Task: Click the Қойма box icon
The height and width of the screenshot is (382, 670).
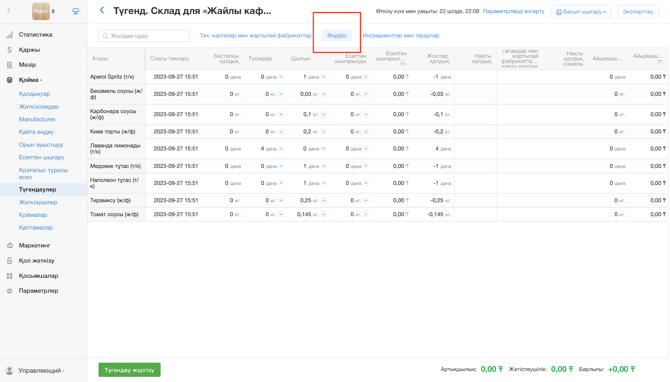Action: [x=9, y=80]
